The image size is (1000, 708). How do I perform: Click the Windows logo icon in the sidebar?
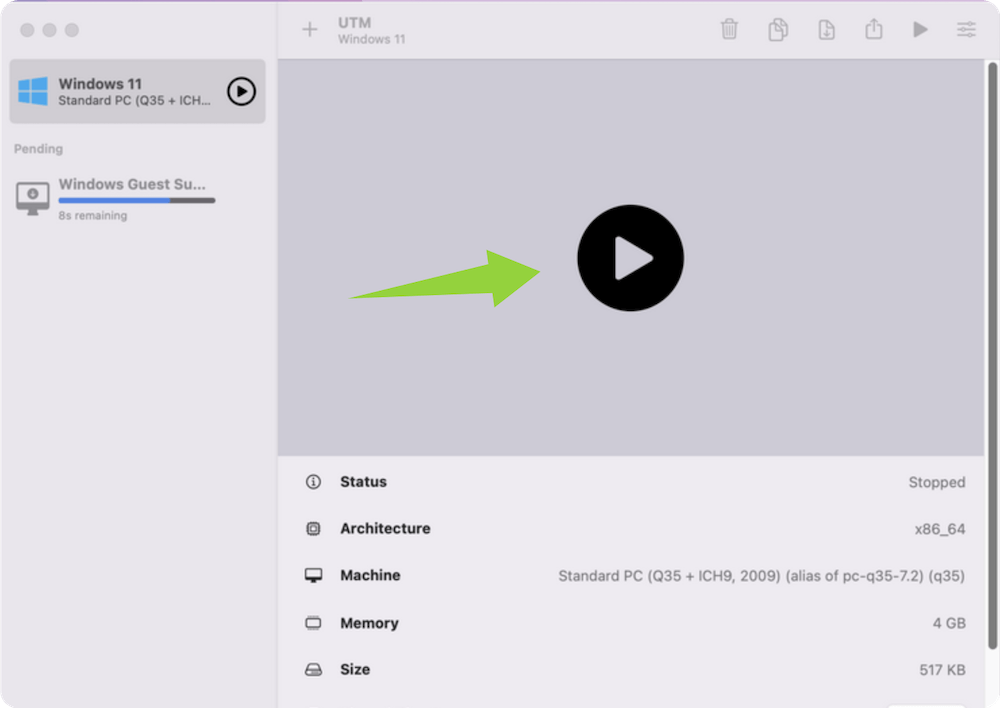point(33,92)
